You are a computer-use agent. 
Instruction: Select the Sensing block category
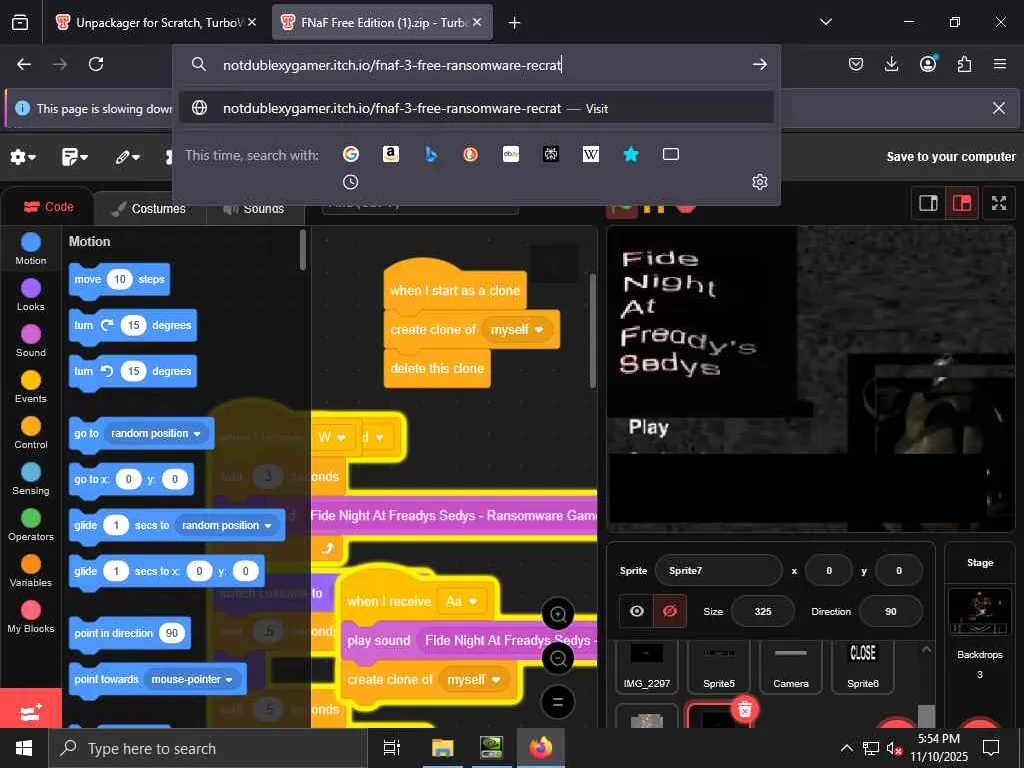coord(31,479)
